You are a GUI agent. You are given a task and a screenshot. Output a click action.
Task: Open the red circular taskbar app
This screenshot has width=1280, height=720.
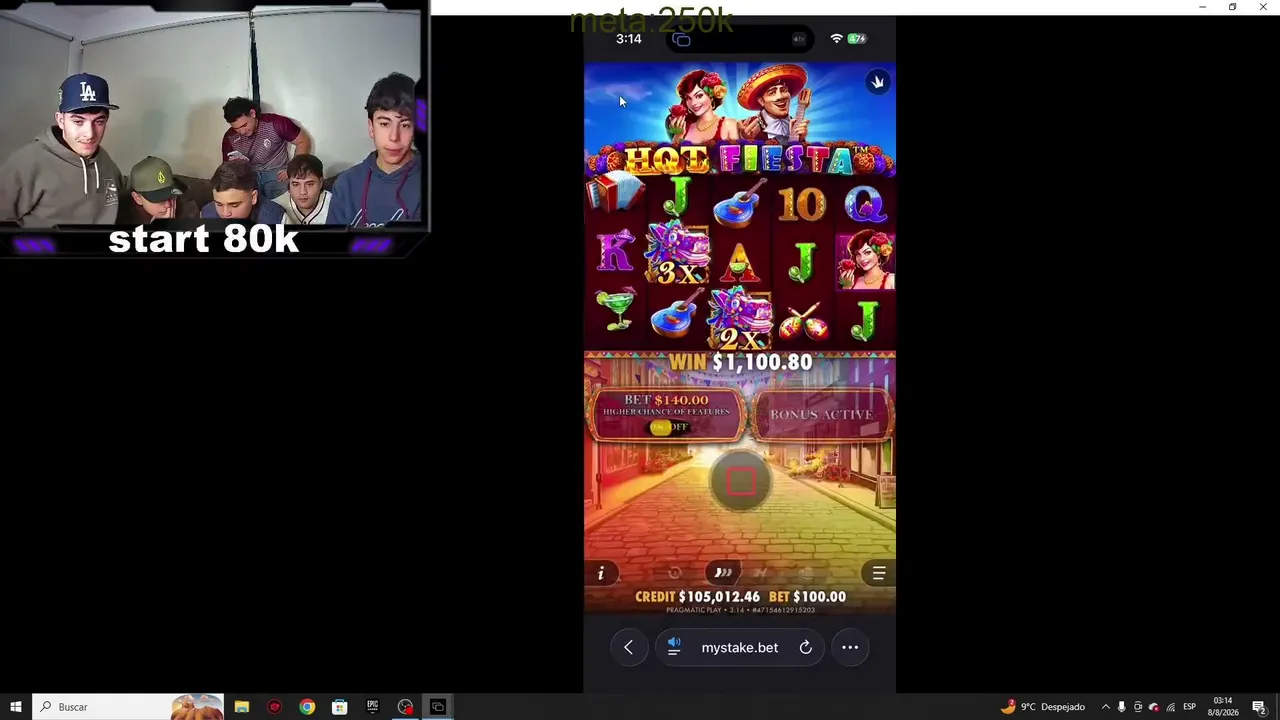[275, 707]
